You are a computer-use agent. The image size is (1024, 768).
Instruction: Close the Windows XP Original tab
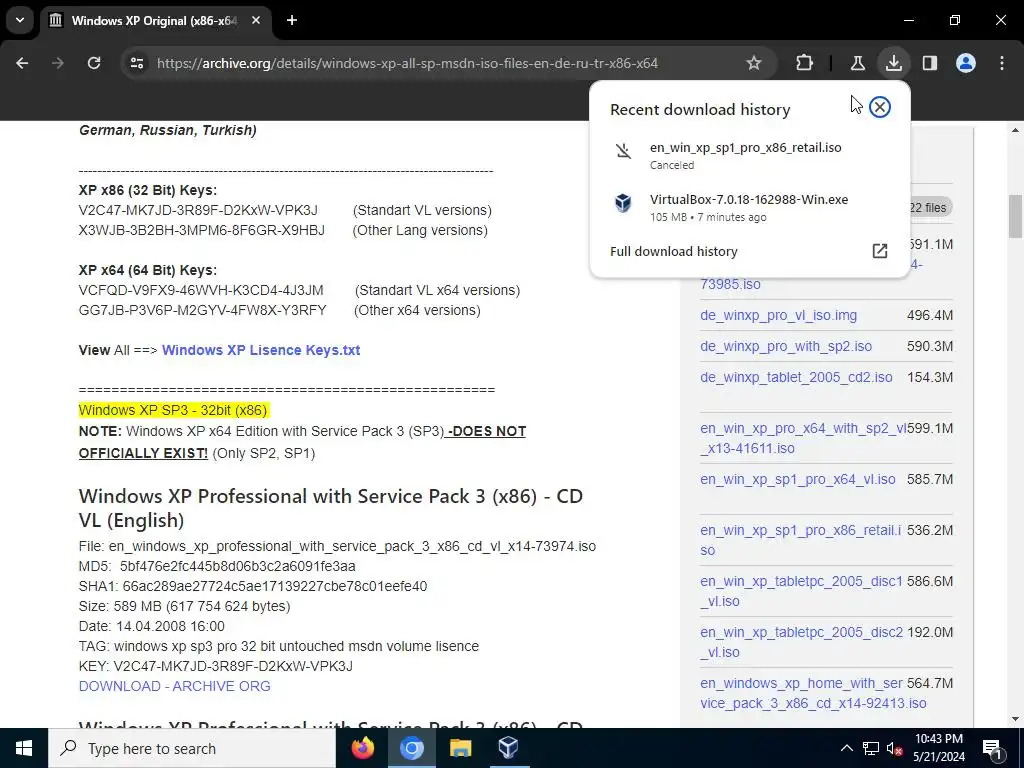[256, 21]
